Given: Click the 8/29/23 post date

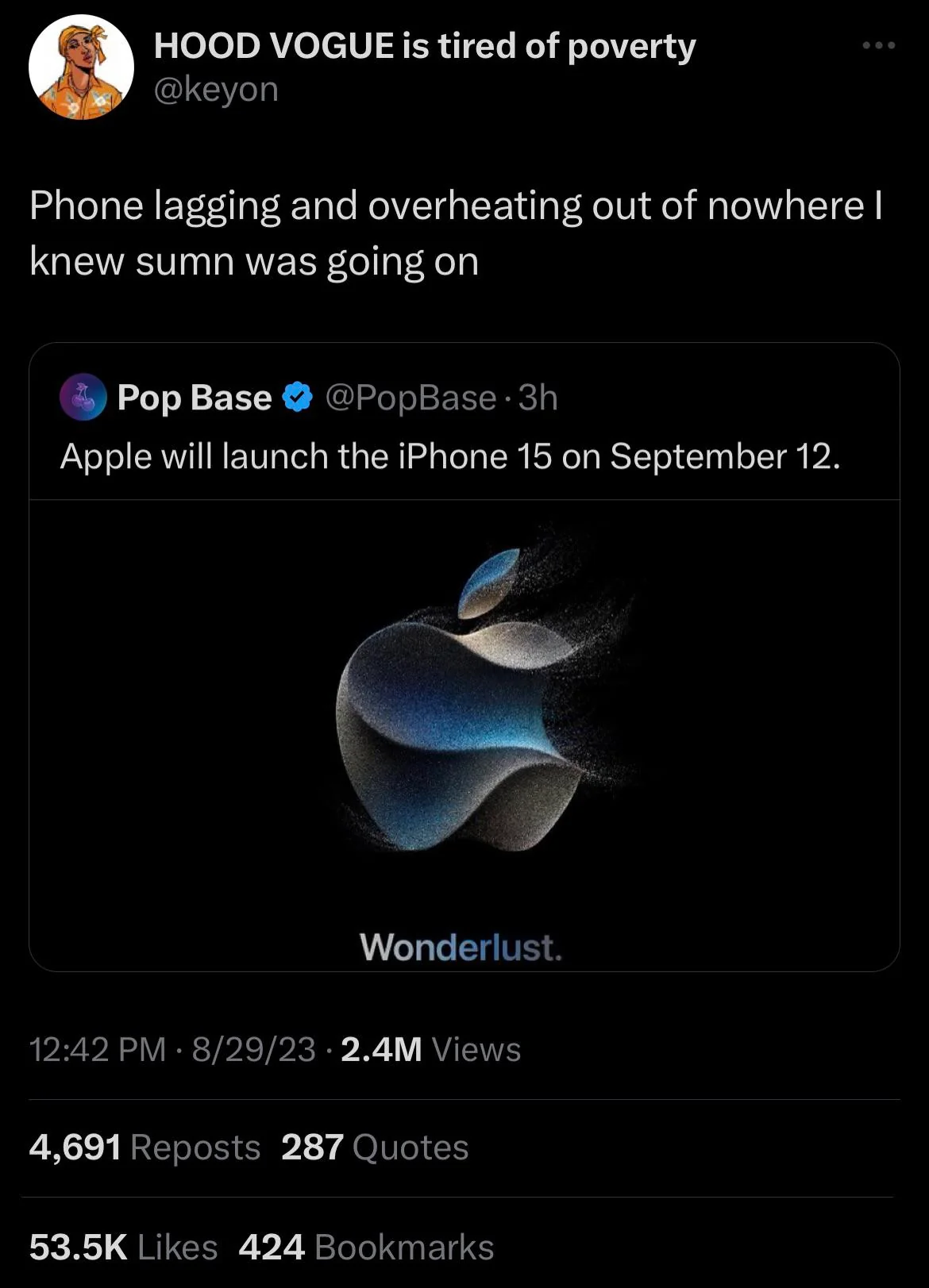Looking at the screenshot, I should point(253,1049).
